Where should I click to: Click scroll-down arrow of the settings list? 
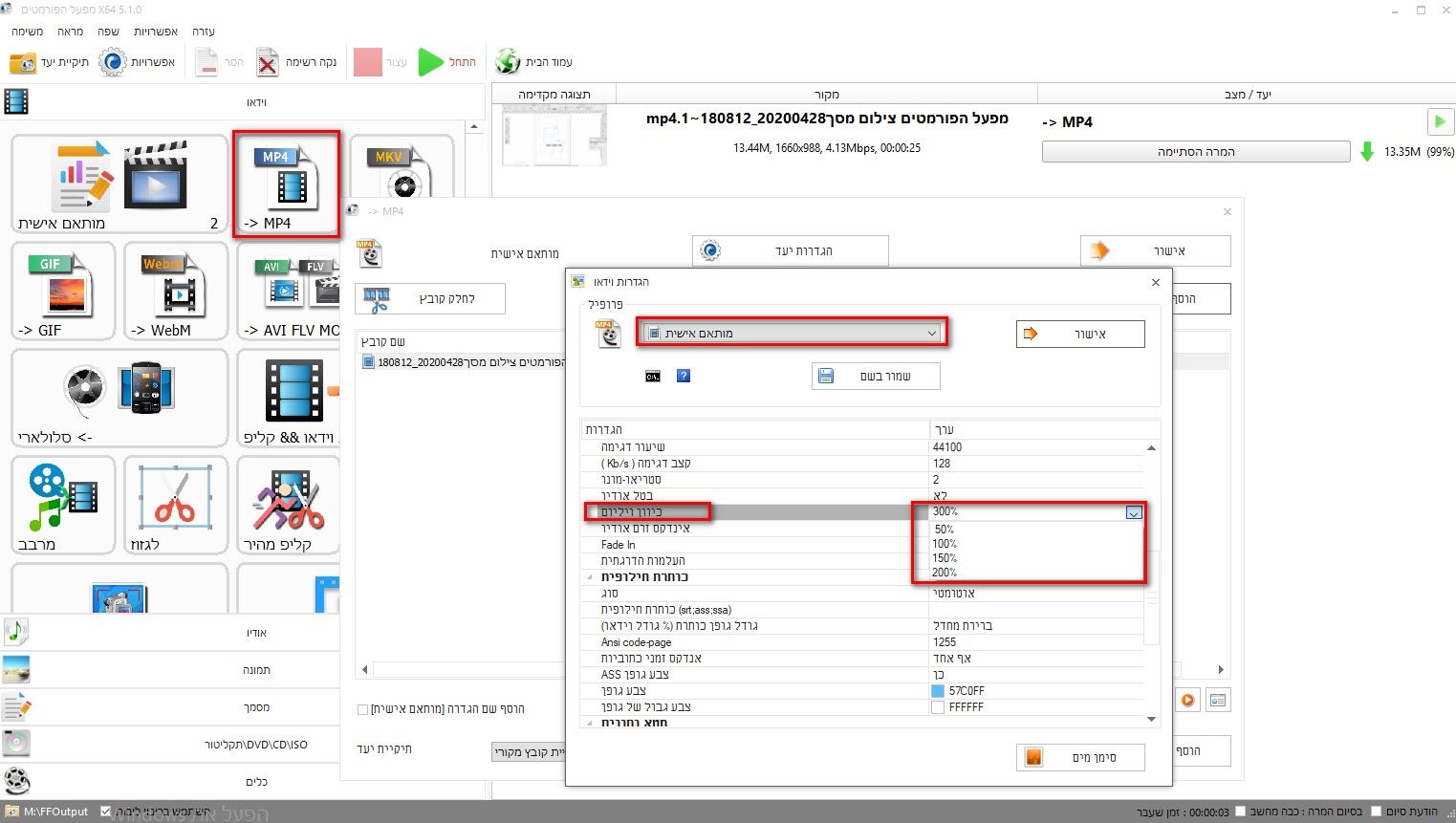[1151, 719]
